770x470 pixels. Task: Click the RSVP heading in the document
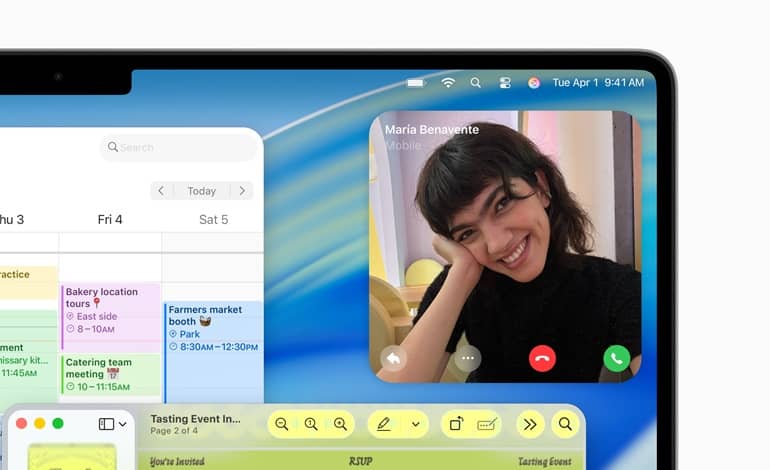click(360, 461)
